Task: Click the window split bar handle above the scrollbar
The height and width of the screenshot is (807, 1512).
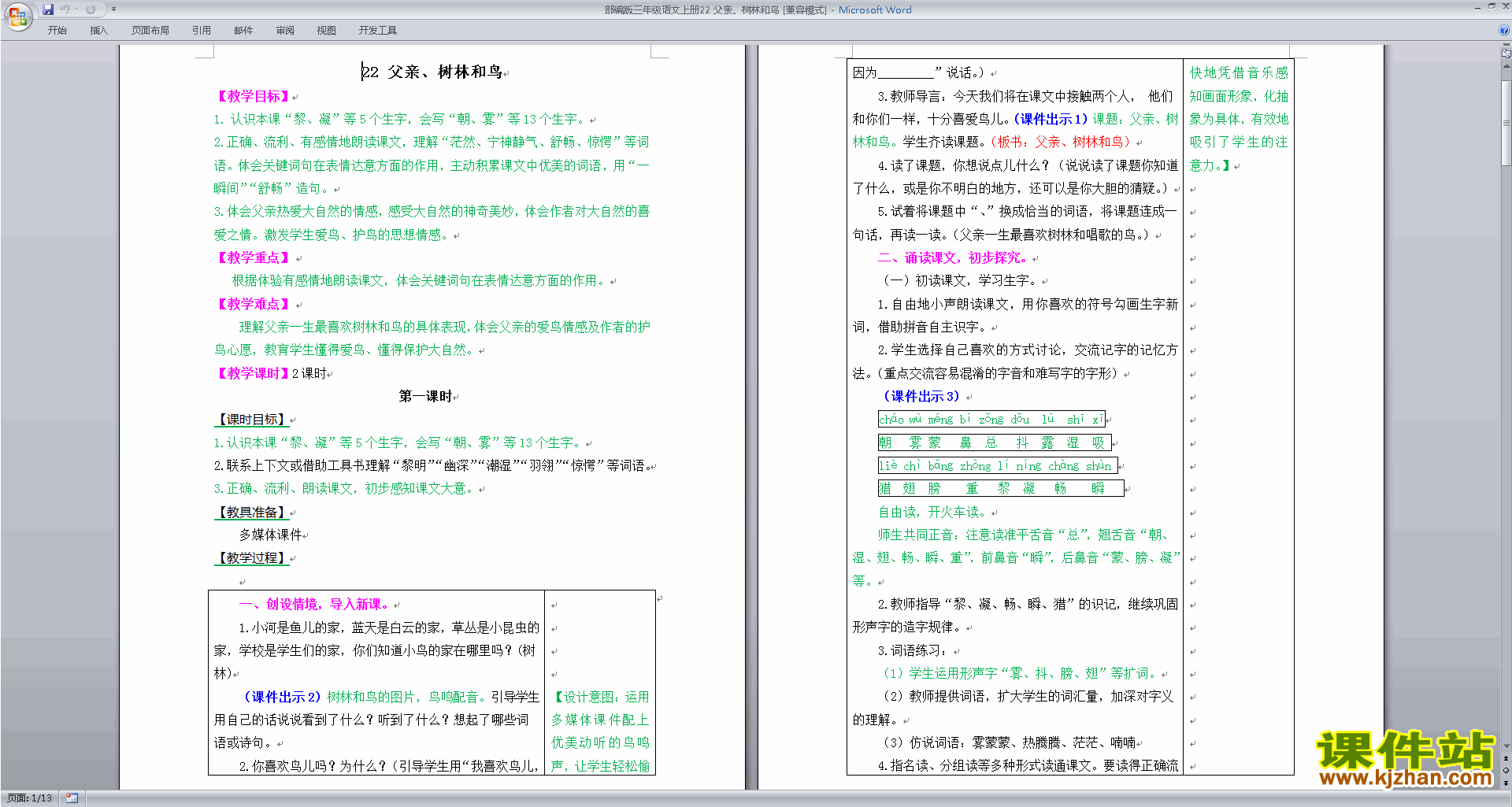Action: (x=1506, y=46)
